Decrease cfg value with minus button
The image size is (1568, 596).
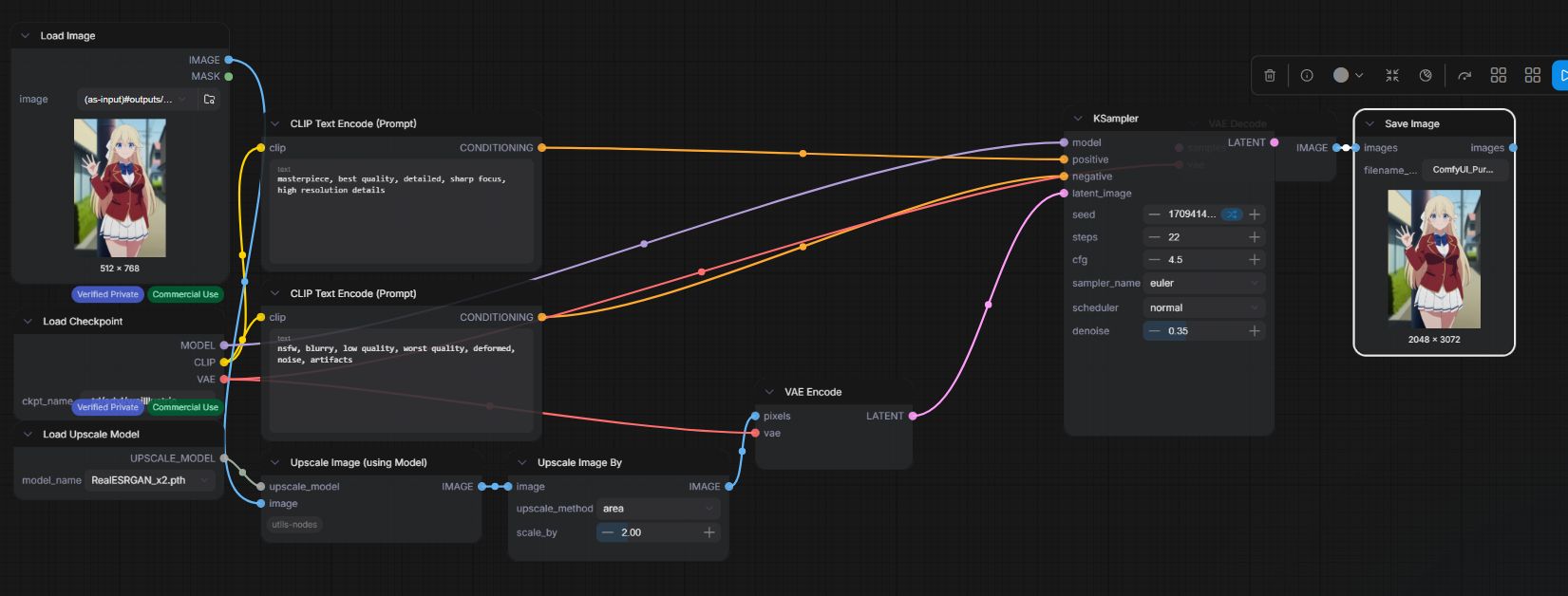pyautogui.click(x=1154, y=259)
